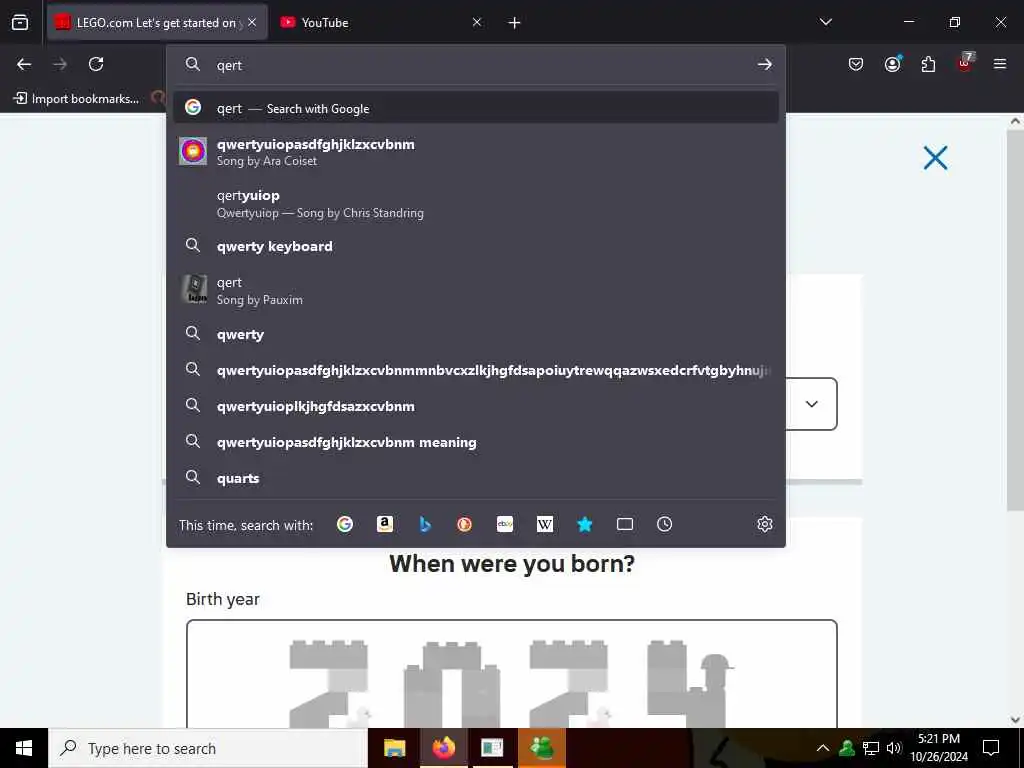Open the Windows Start menu

[x=24, y=748]
